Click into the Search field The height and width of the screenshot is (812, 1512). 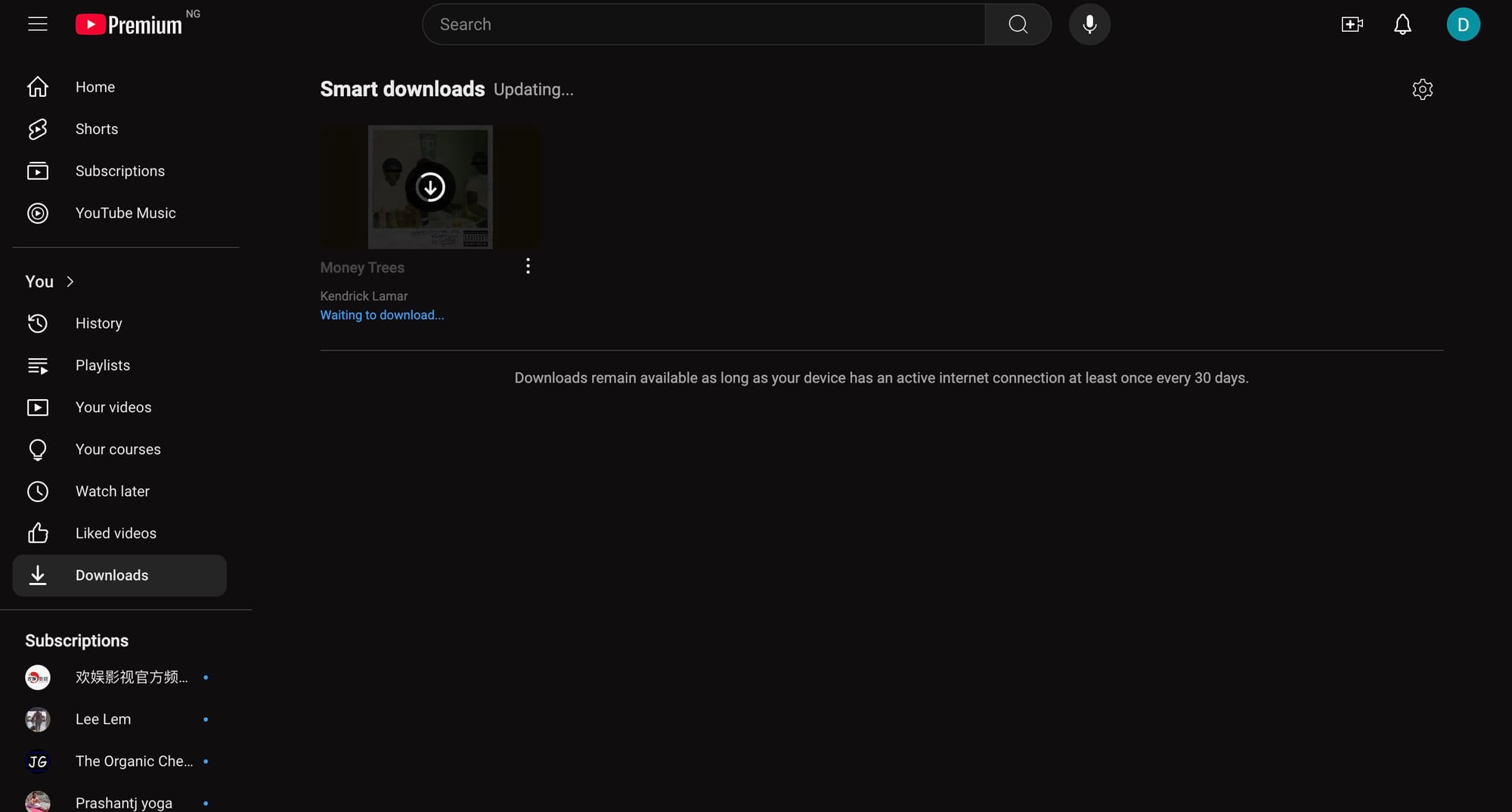point(704,24)
